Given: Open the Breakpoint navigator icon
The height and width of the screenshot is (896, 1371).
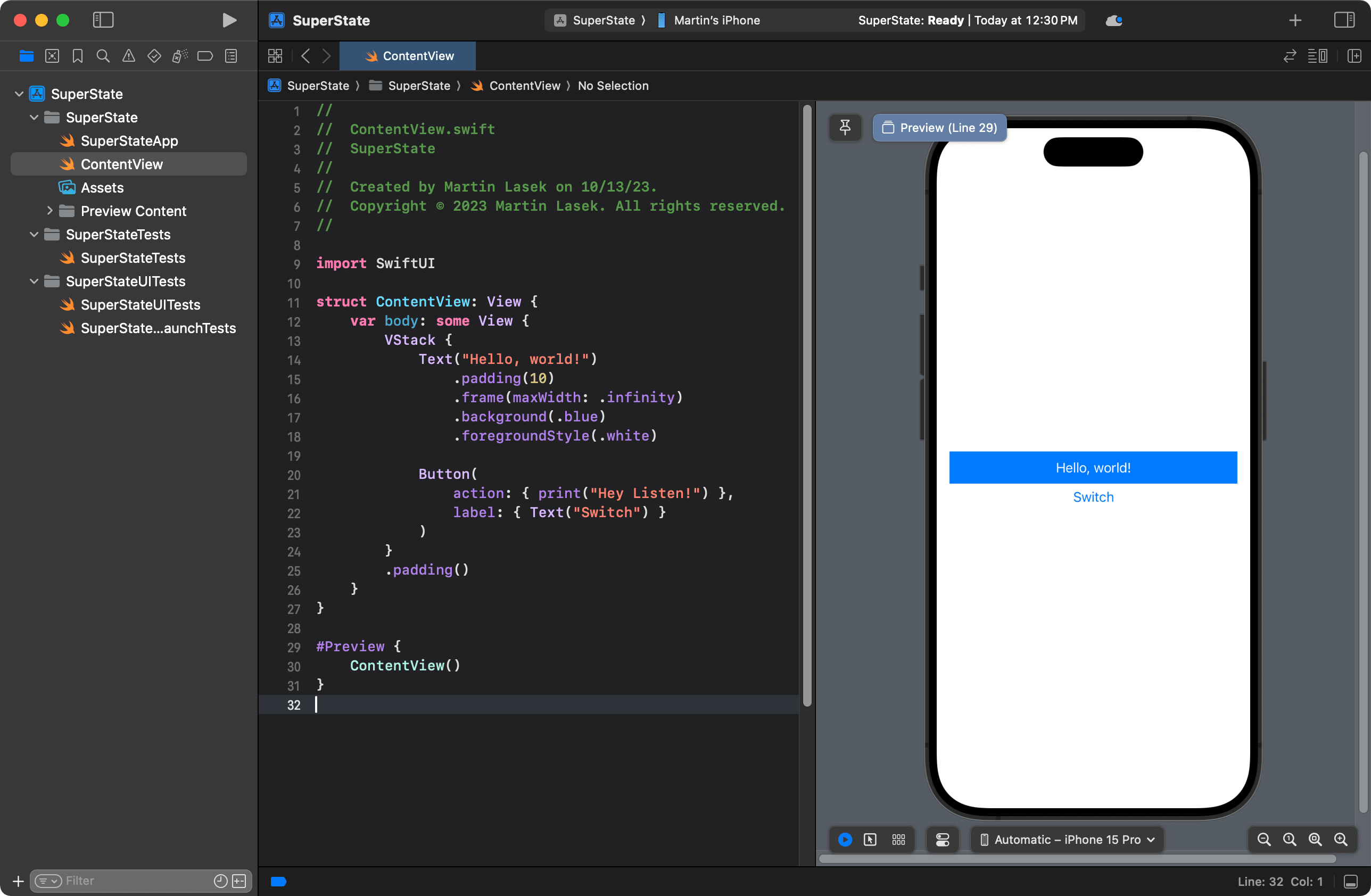Looking at the screenshot, I should coord(205,56).
